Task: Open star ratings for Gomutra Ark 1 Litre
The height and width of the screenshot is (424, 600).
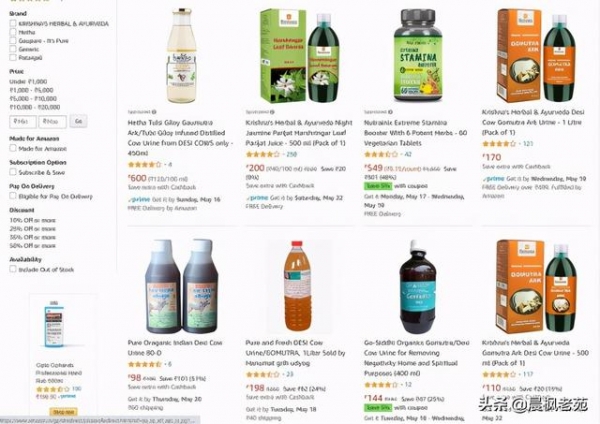Action: [499, 144]
